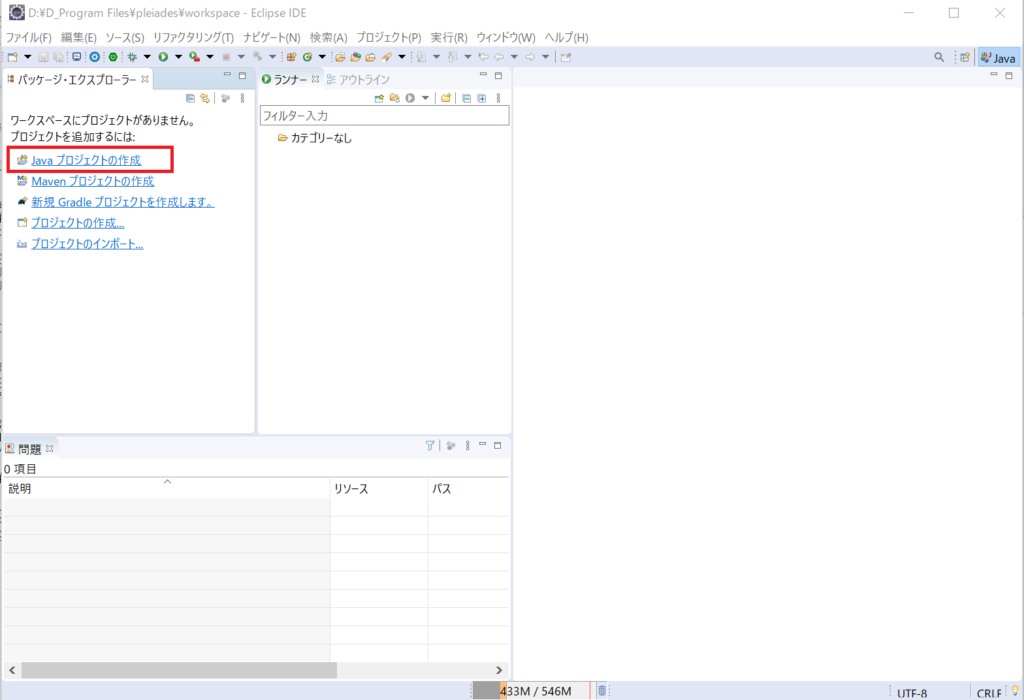
Task: Click the フィルター入力 filter field
Action: [385, 116]
